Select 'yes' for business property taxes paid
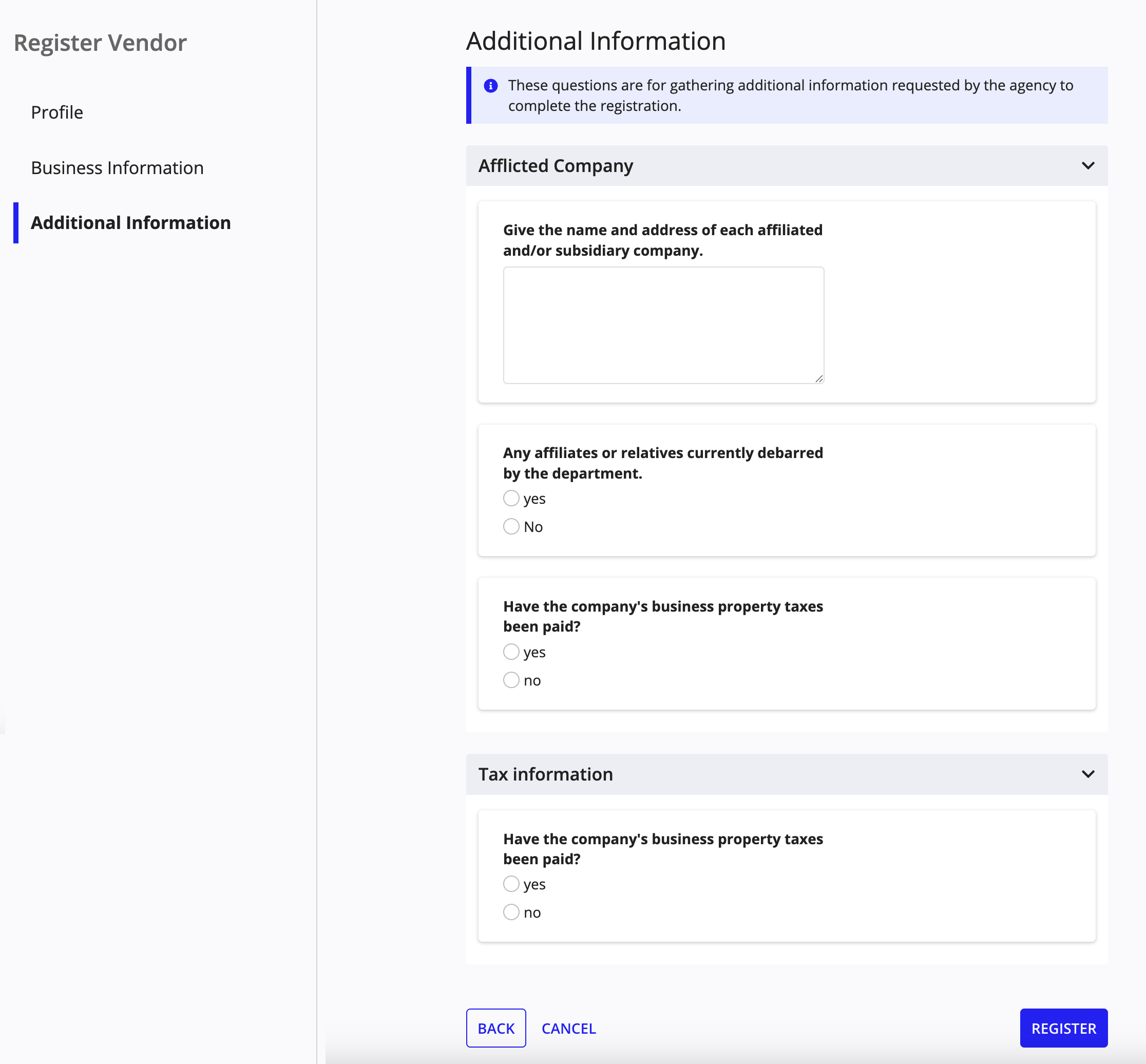1146x1064 pixels. tap(510, 651)
